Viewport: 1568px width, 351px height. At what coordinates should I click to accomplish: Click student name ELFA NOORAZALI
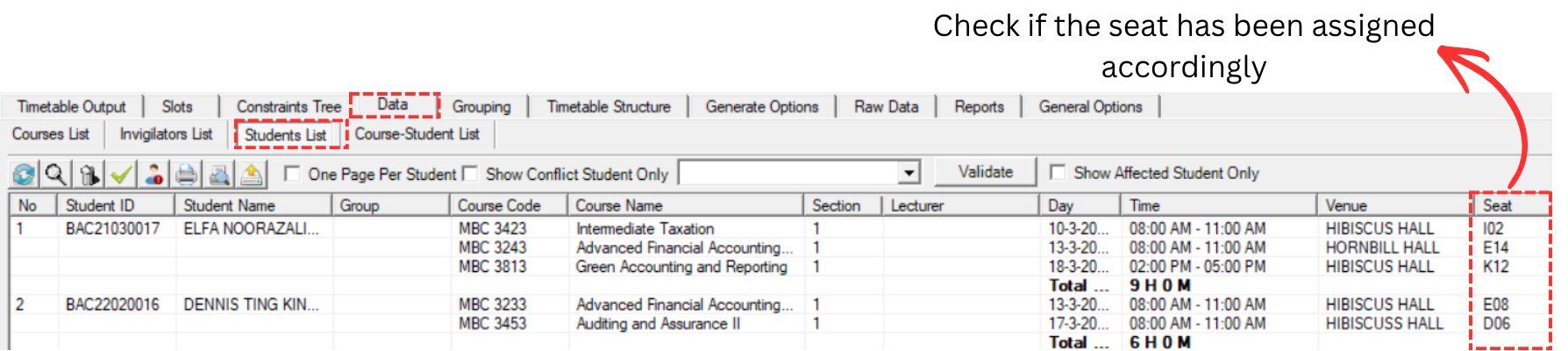(x=252, y=229)
